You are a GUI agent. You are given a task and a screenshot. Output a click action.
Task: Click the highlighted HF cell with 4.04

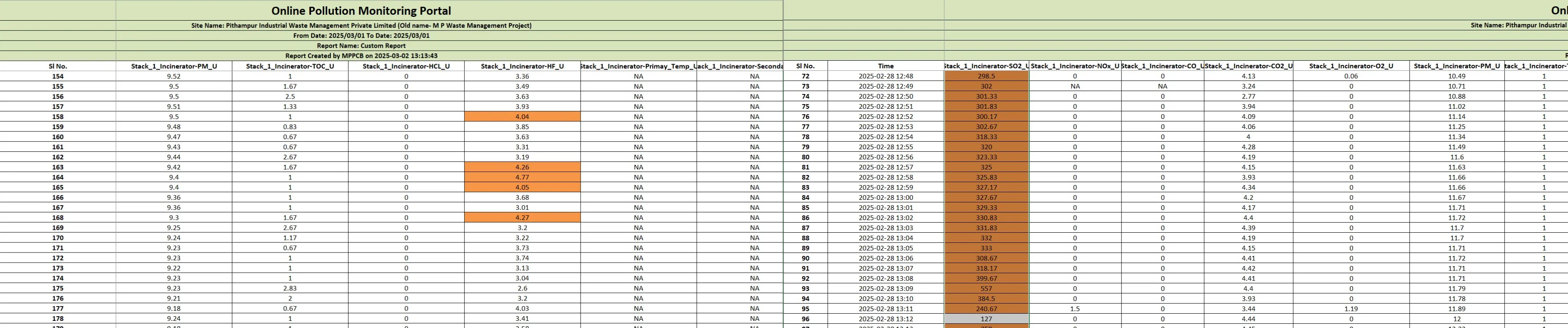click(522, 117)
